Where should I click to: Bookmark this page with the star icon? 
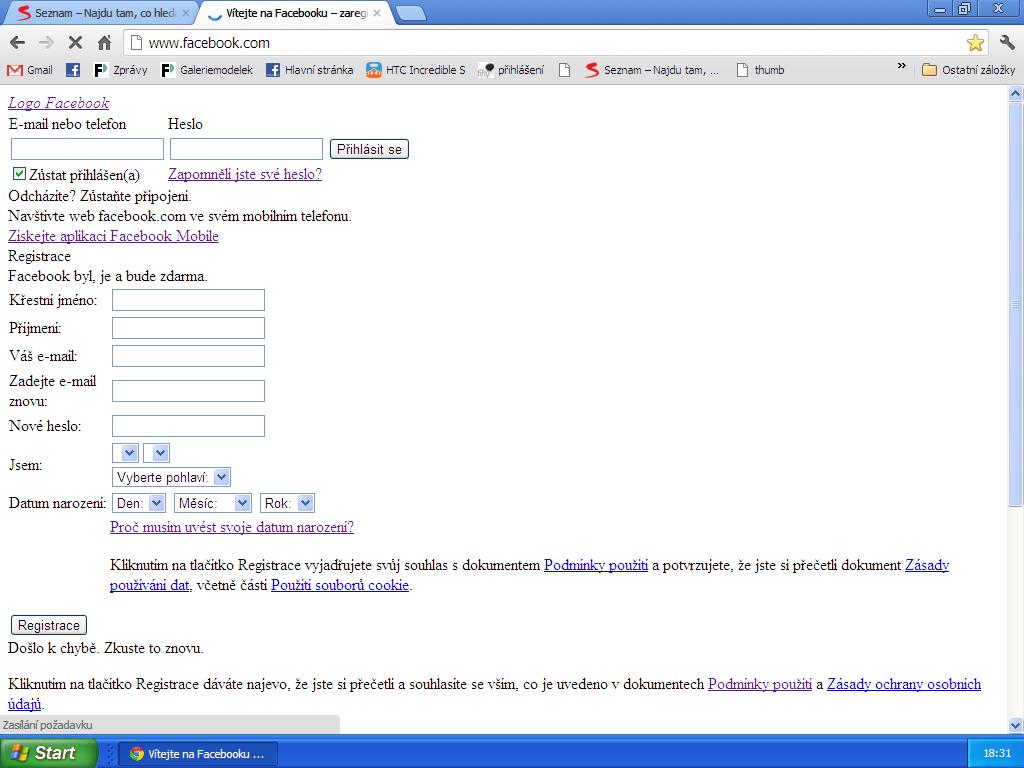(x=975, y=43)
